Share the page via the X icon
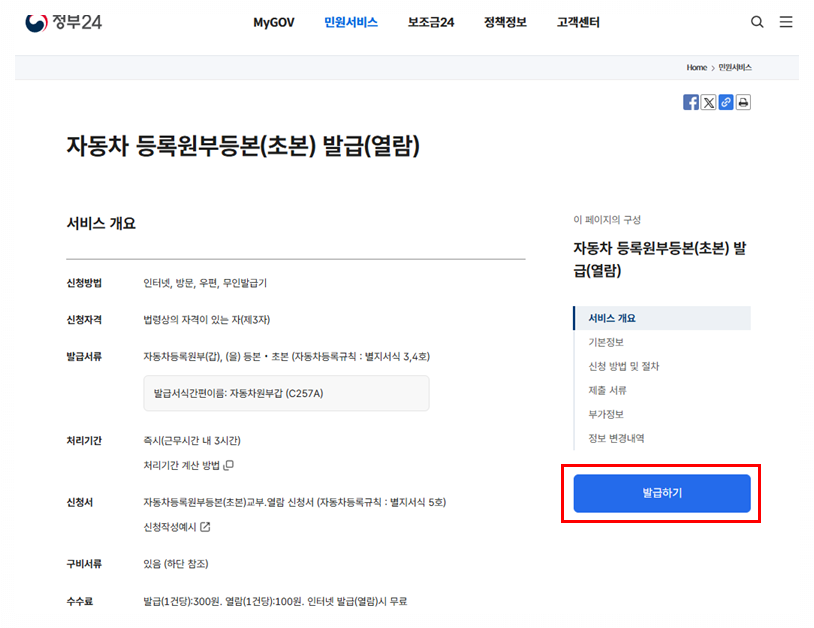The height and width of the screenshot is (628, 814). point(708,101)
